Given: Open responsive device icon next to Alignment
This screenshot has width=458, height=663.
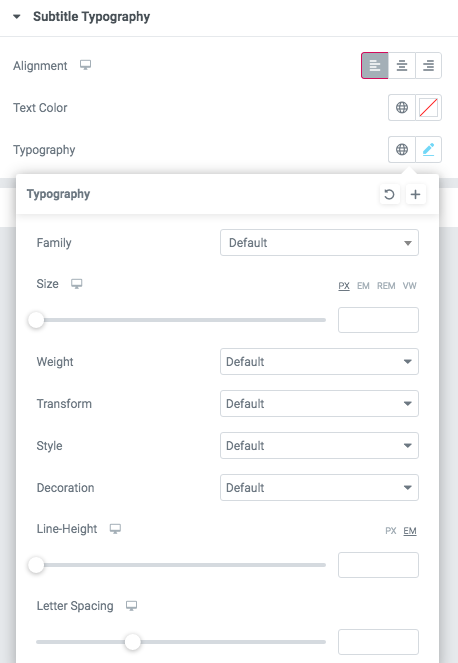Looking at the screenshot, I should coord(85,65).
